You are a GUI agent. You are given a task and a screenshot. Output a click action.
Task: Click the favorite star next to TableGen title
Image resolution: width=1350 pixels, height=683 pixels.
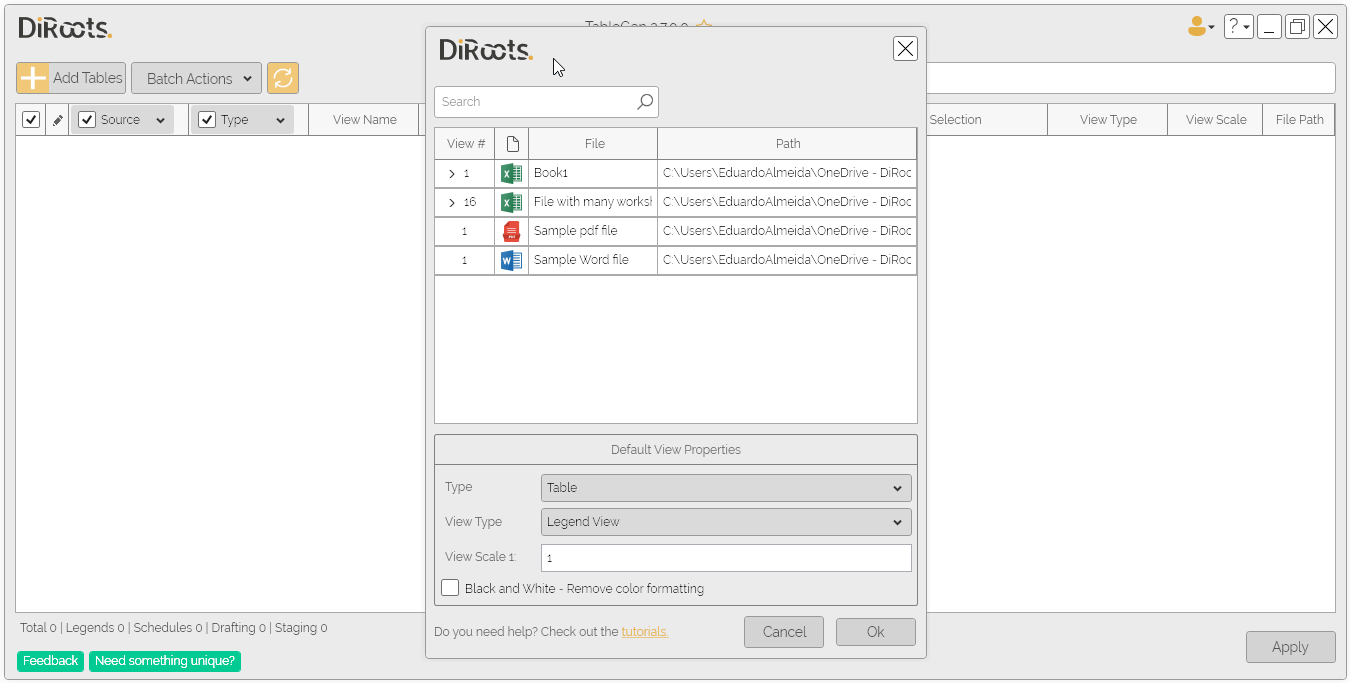coord(704,24)
